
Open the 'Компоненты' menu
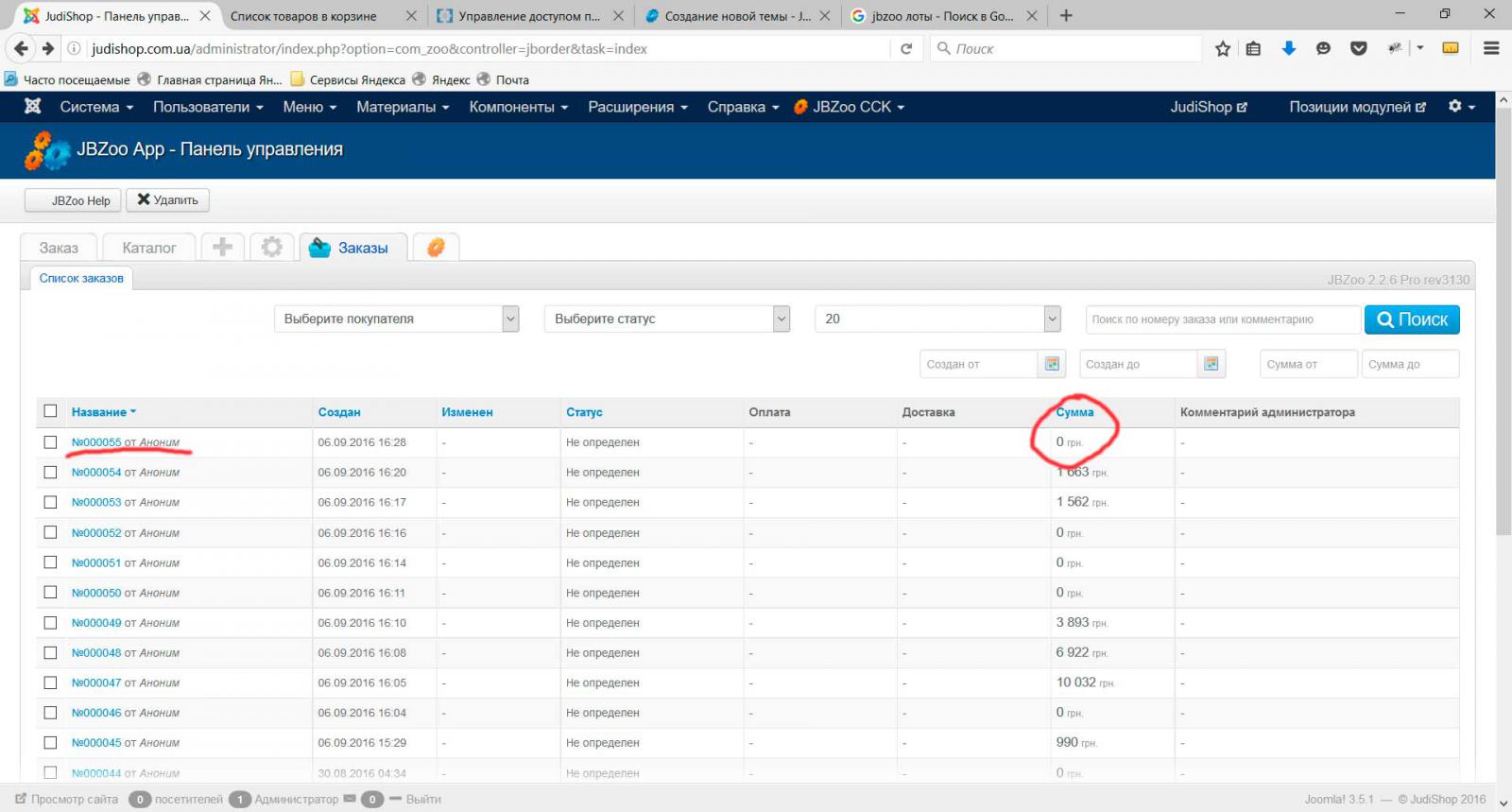[x=518, y=107]
